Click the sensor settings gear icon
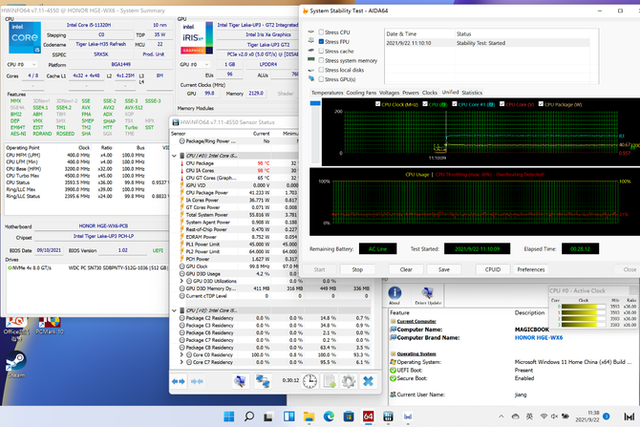 click(x=348, y=381)
